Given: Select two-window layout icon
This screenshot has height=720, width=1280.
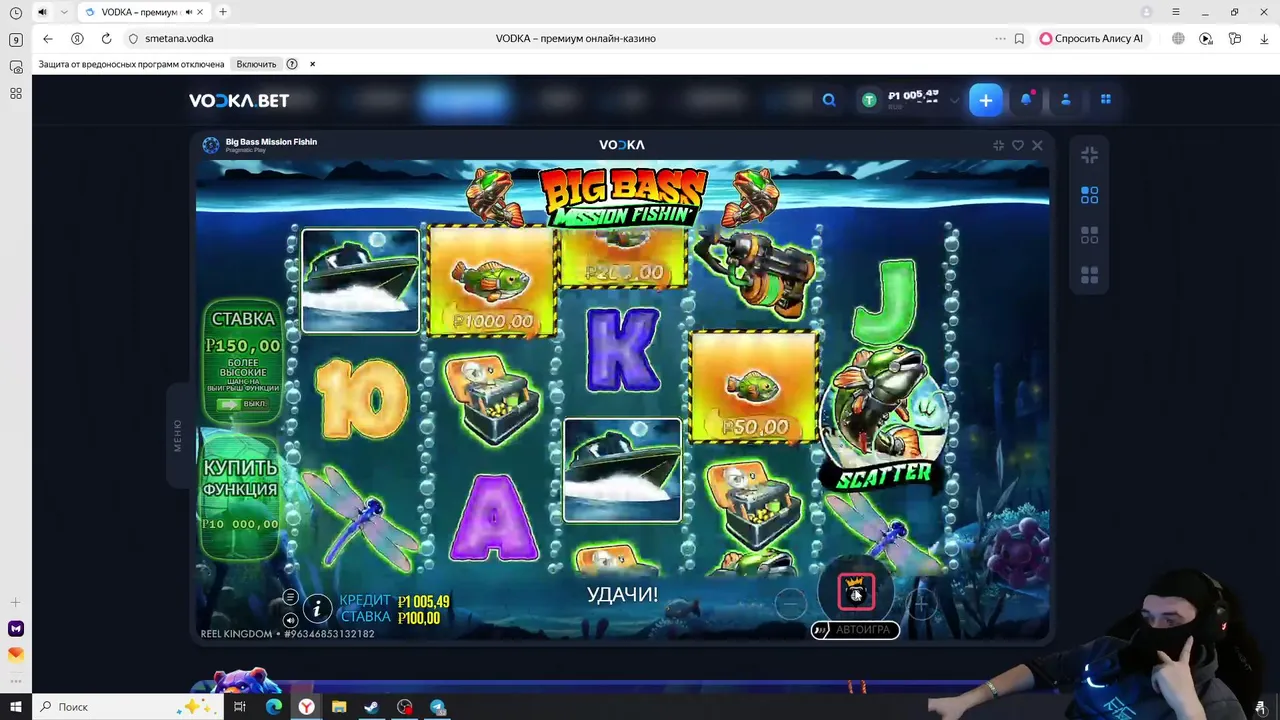Looking at the screenshot, I should click(1089, 195).
